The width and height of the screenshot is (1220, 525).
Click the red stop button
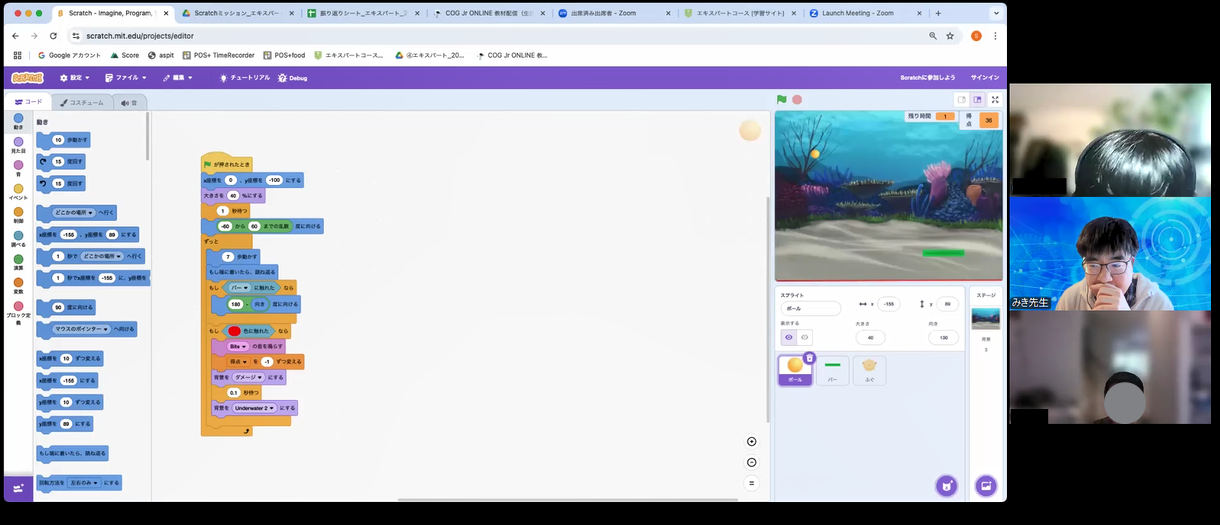tap(797, 99)
